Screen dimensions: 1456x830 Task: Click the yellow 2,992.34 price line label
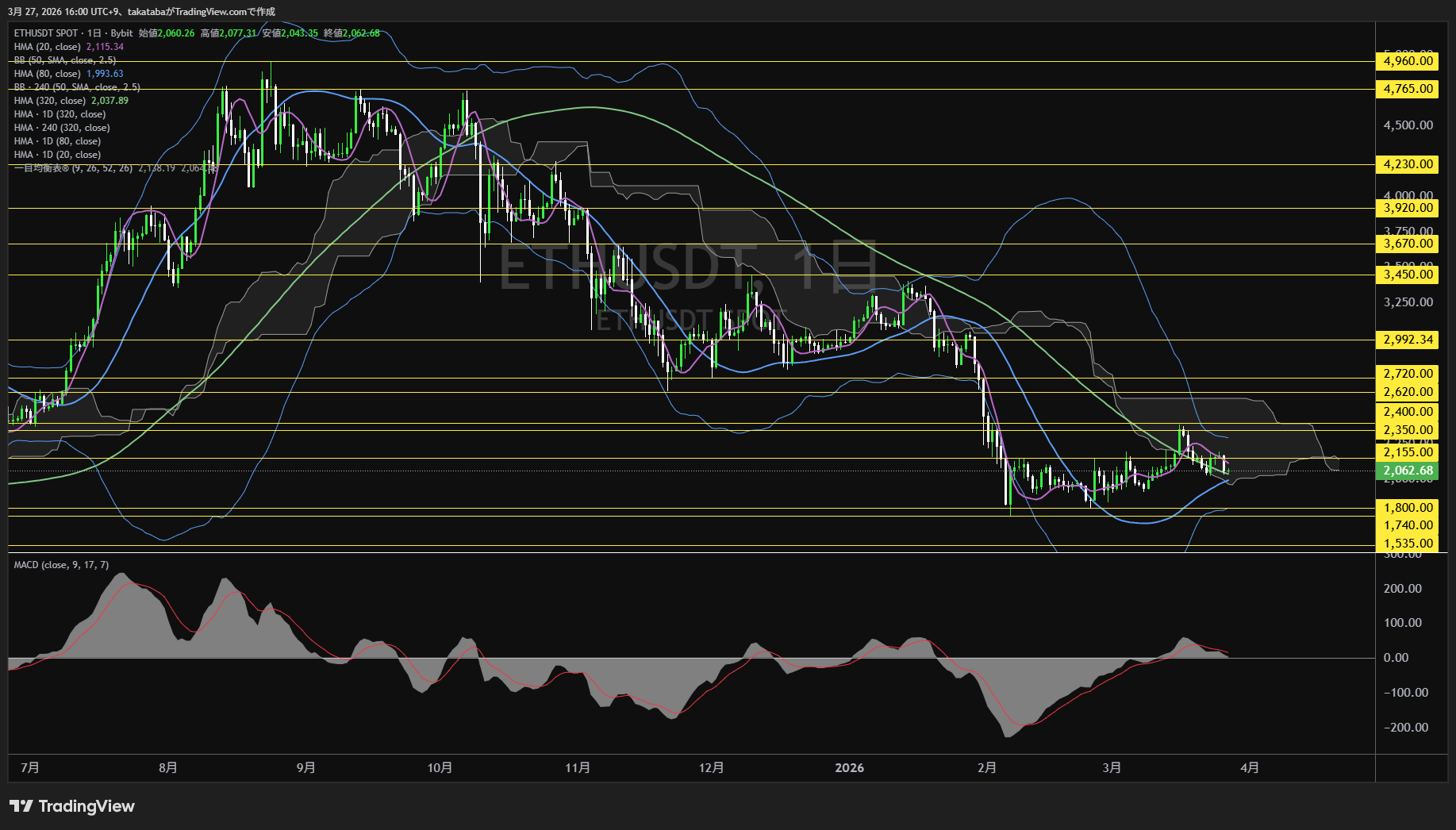point(1408,340)
